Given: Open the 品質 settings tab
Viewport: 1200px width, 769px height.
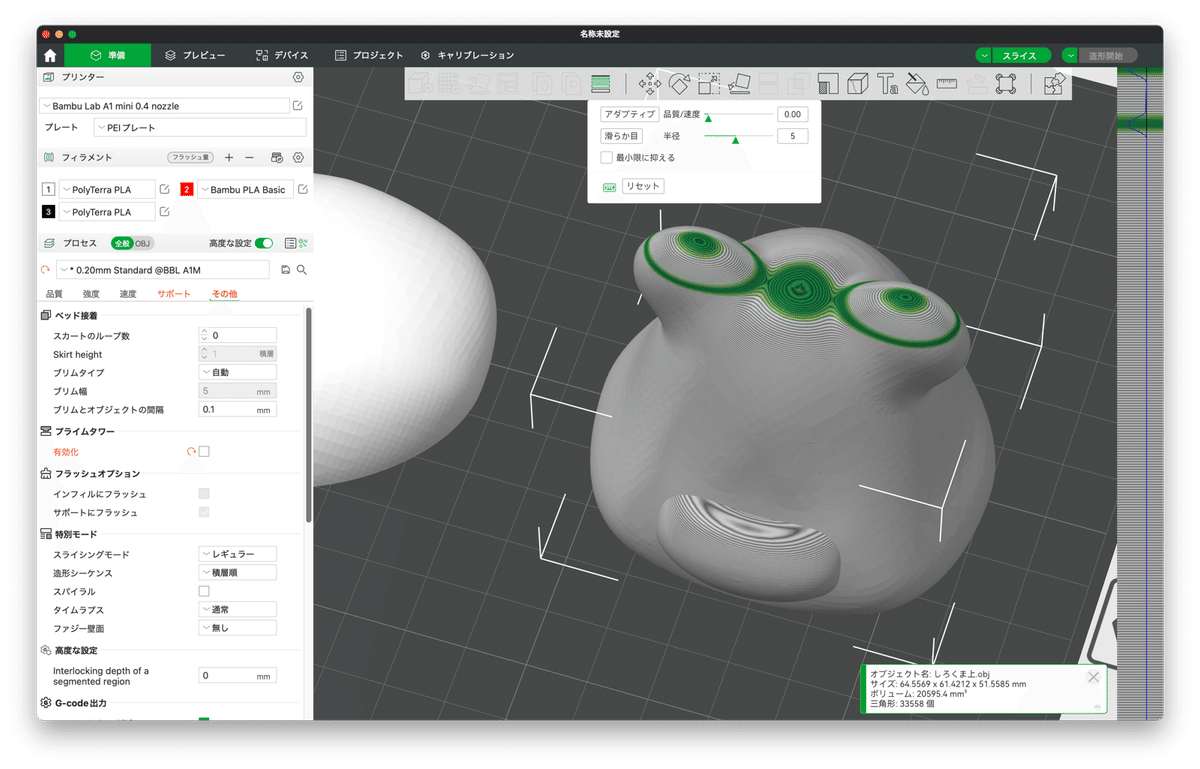Looking at the screenshot, I should 54,294.
